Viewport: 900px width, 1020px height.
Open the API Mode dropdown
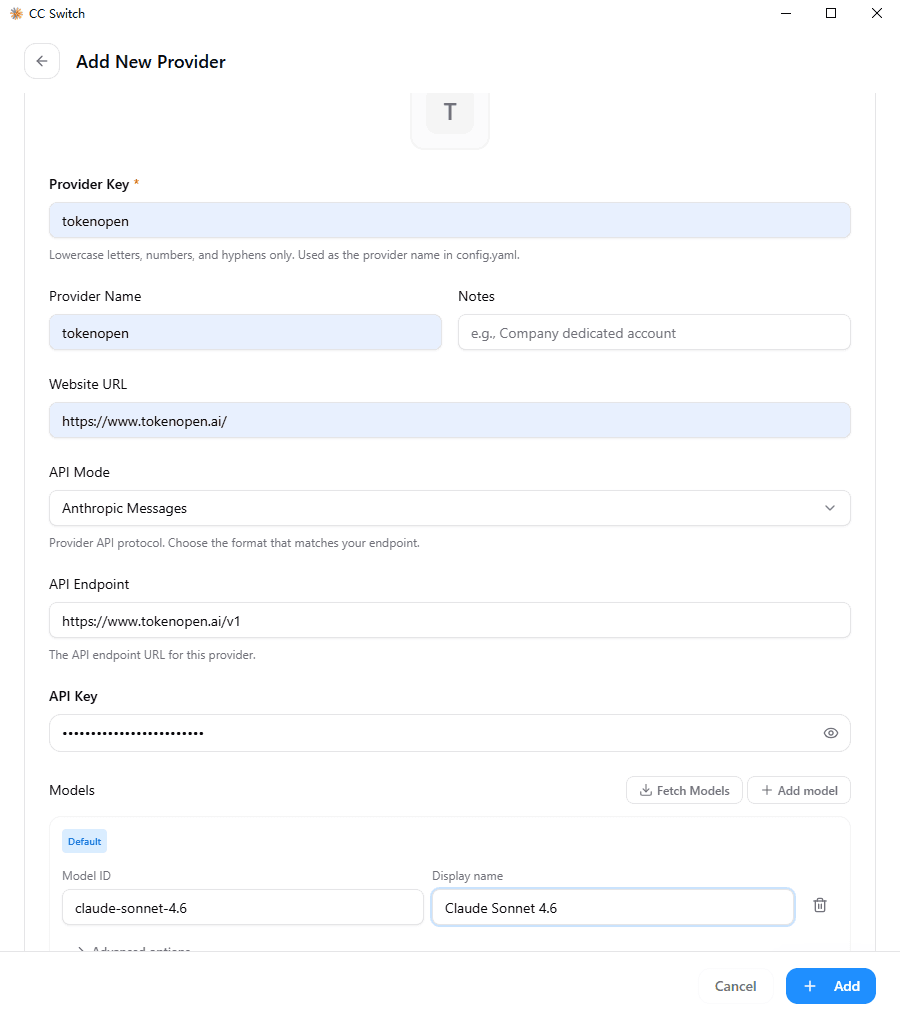pyautogui.click(x=450, y=508)
